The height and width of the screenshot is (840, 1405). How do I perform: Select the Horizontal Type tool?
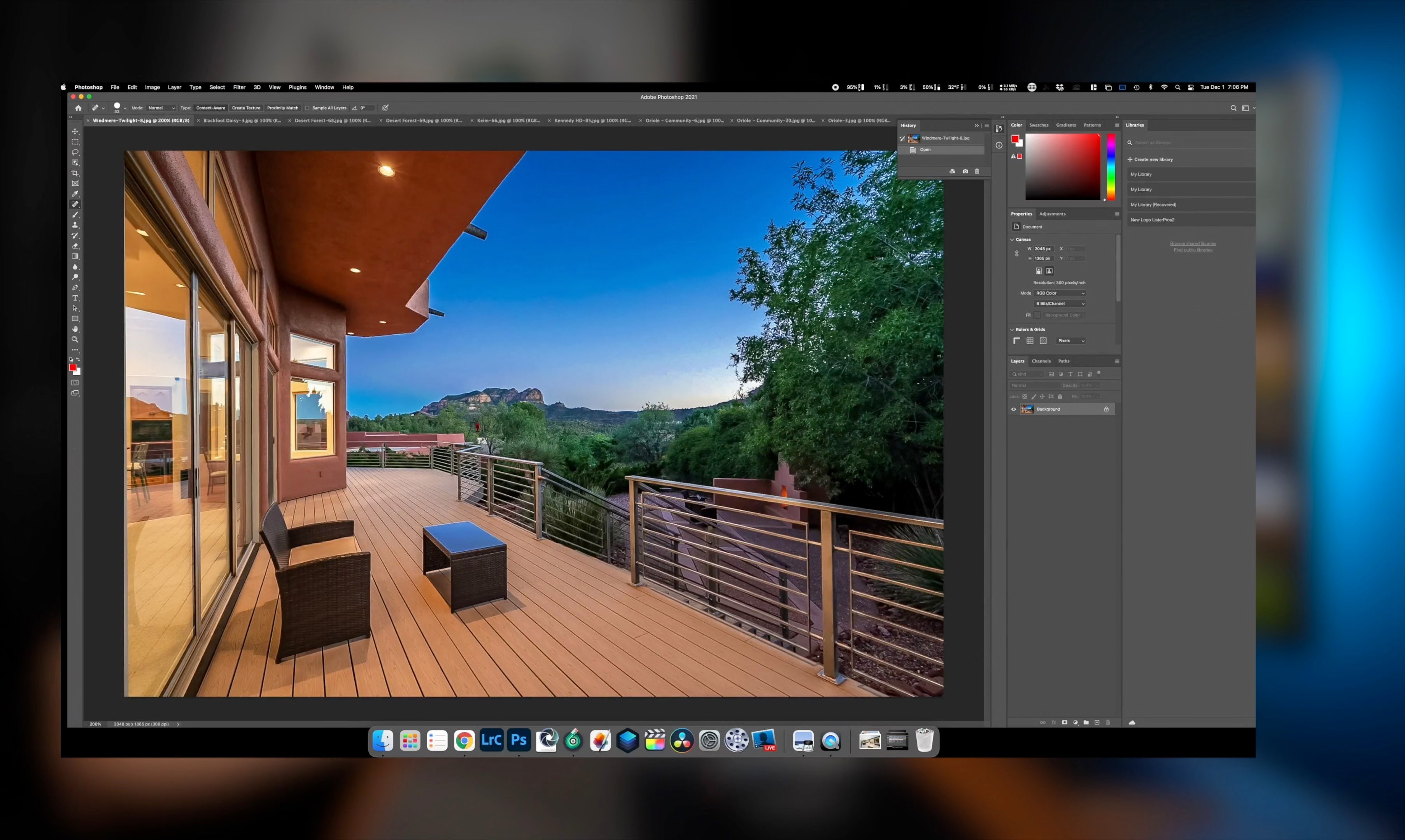point(75,298)
